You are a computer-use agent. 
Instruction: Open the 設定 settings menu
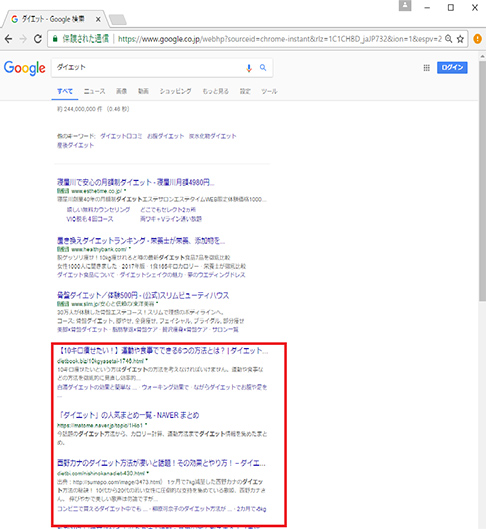(245, 91)
